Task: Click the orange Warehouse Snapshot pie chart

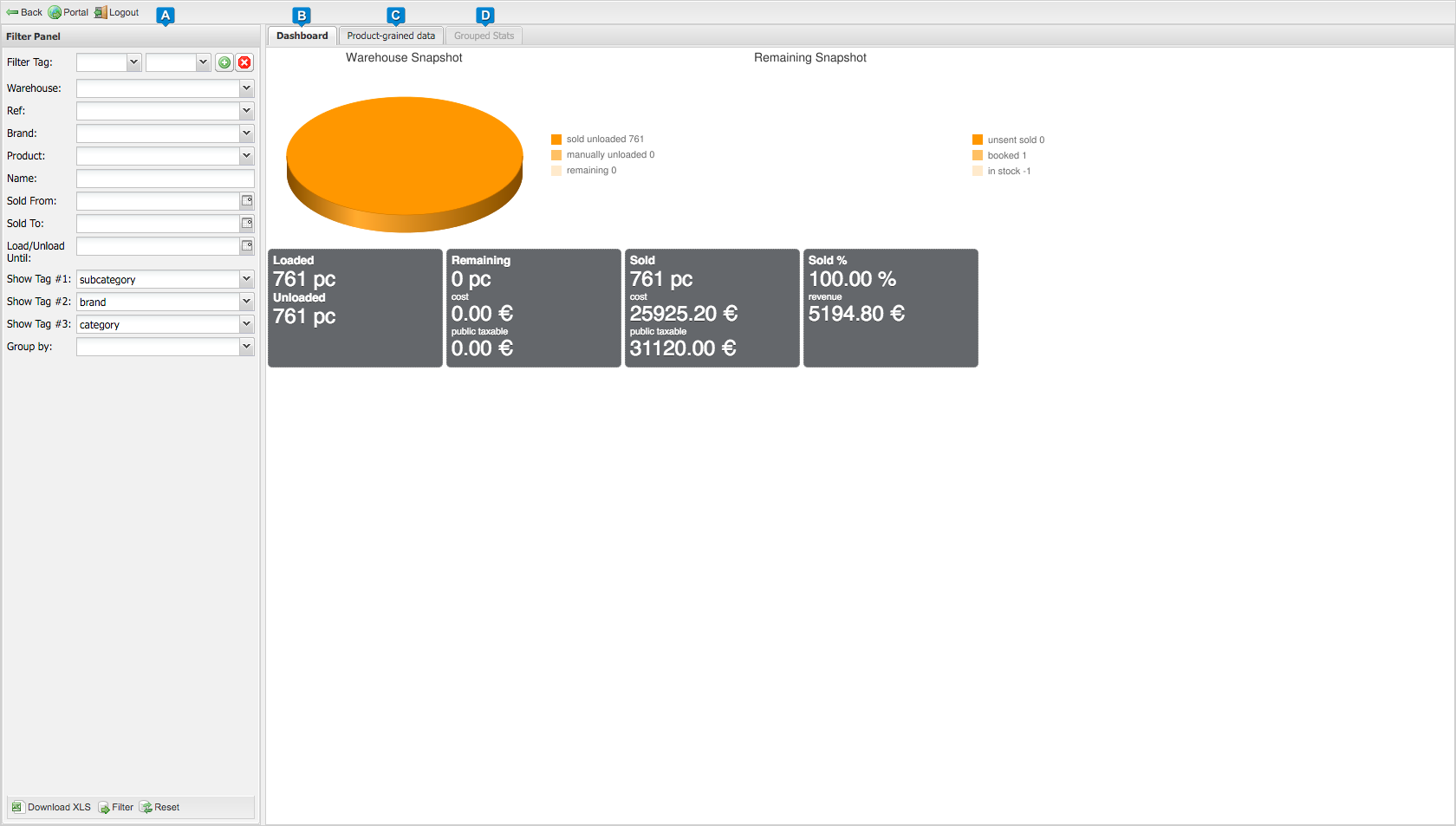Action: click(405, 164)
